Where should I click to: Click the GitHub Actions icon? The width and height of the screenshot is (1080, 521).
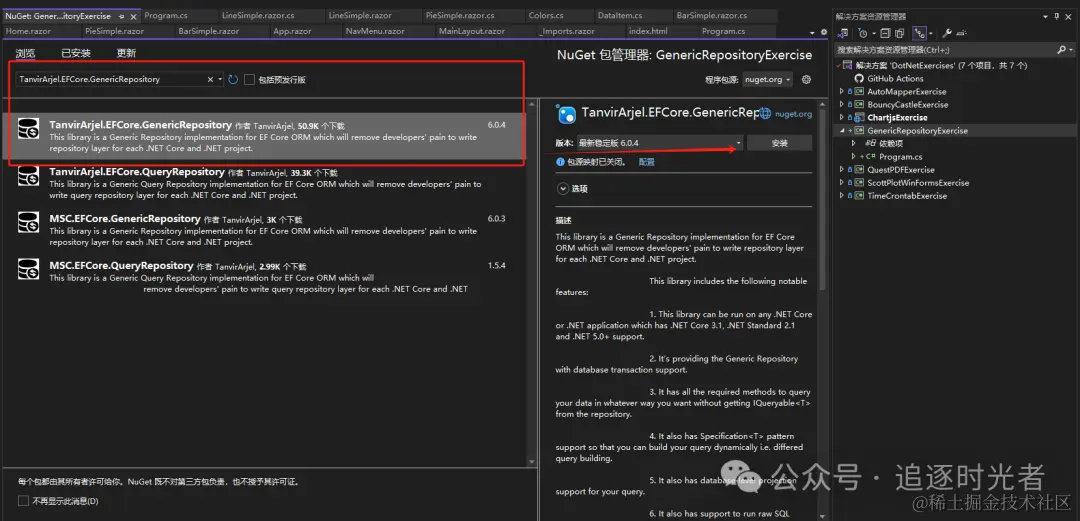859,79
